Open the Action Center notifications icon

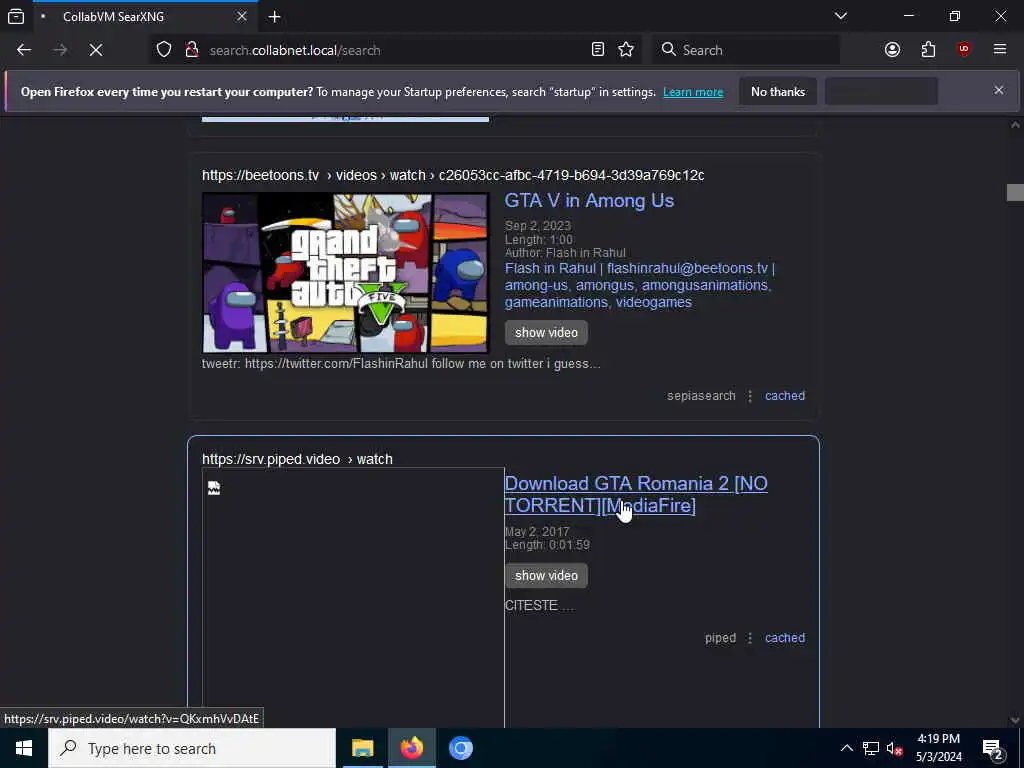pyautogui.click(x=992, y=748)
